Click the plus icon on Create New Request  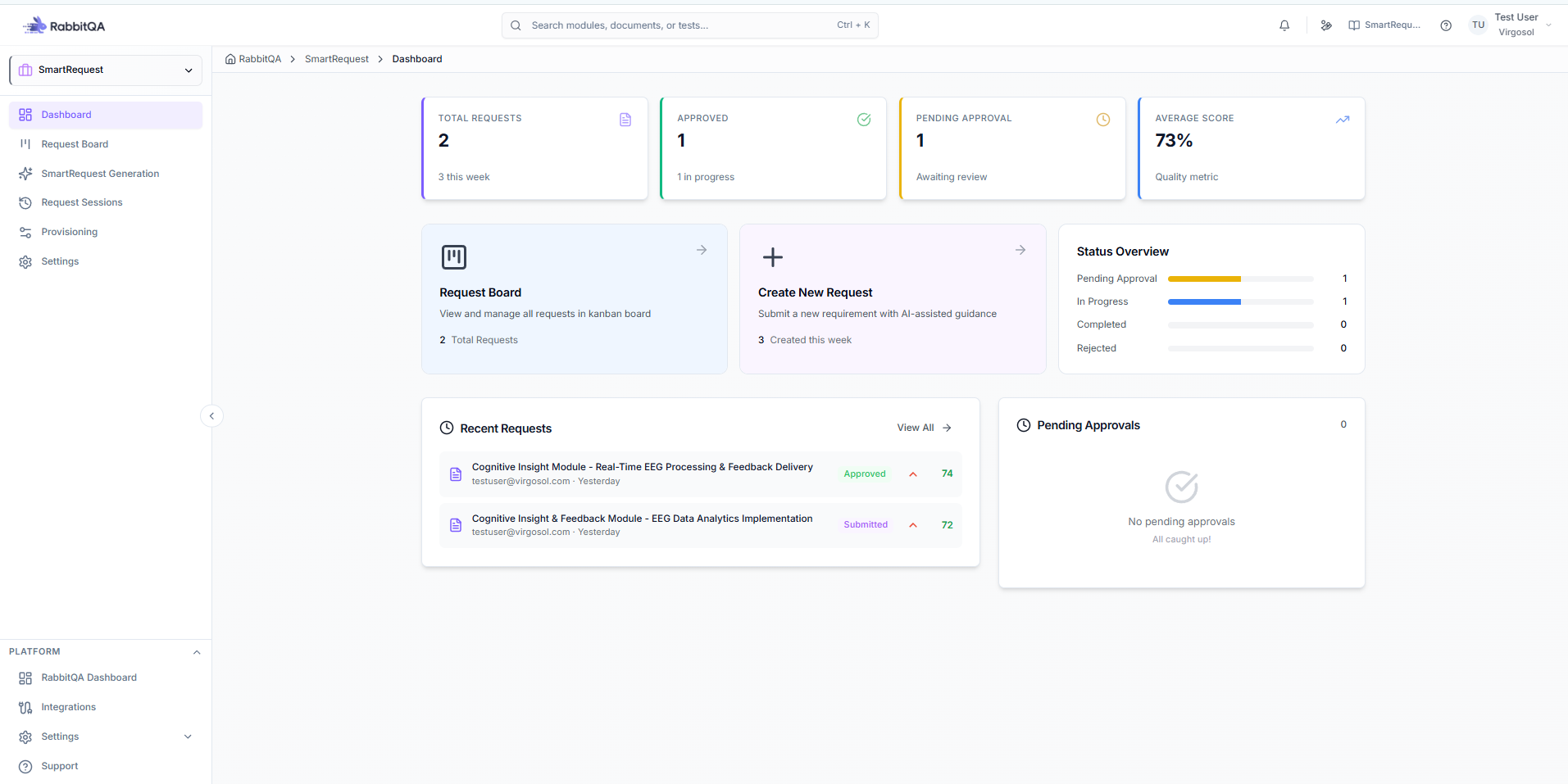pos(773,257)
